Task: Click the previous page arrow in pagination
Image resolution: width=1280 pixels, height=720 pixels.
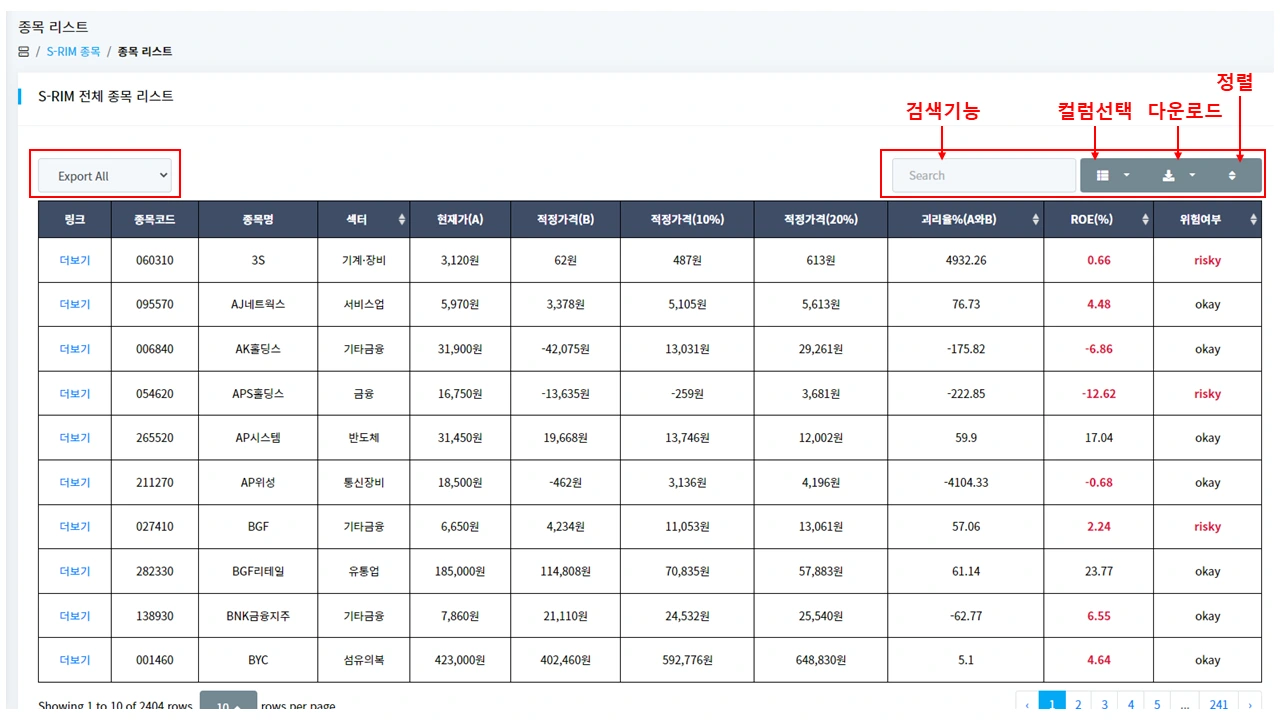Action: (1027, 703)
